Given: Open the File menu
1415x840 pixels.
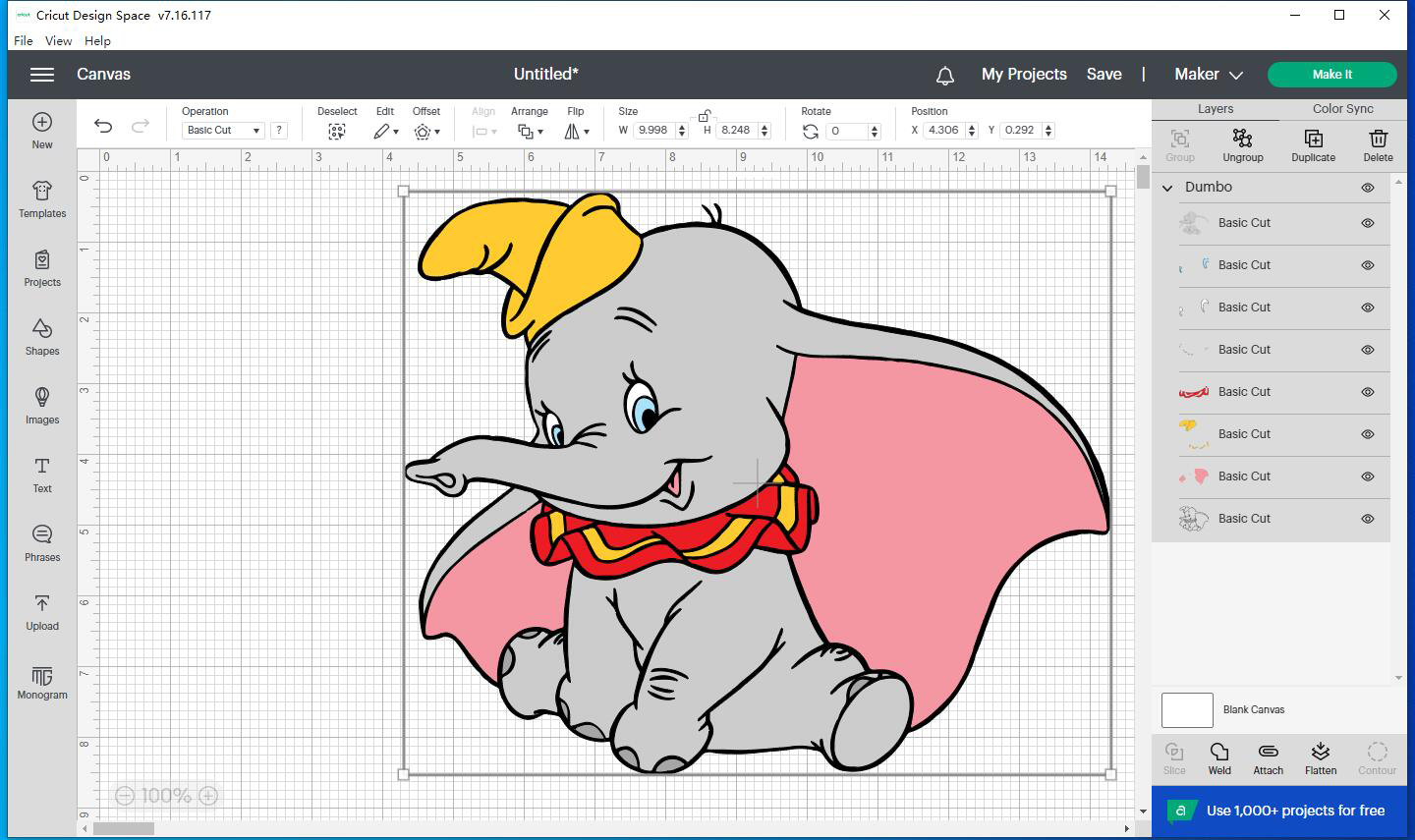Looking at the screenshot, I should [x=24, y=40].
